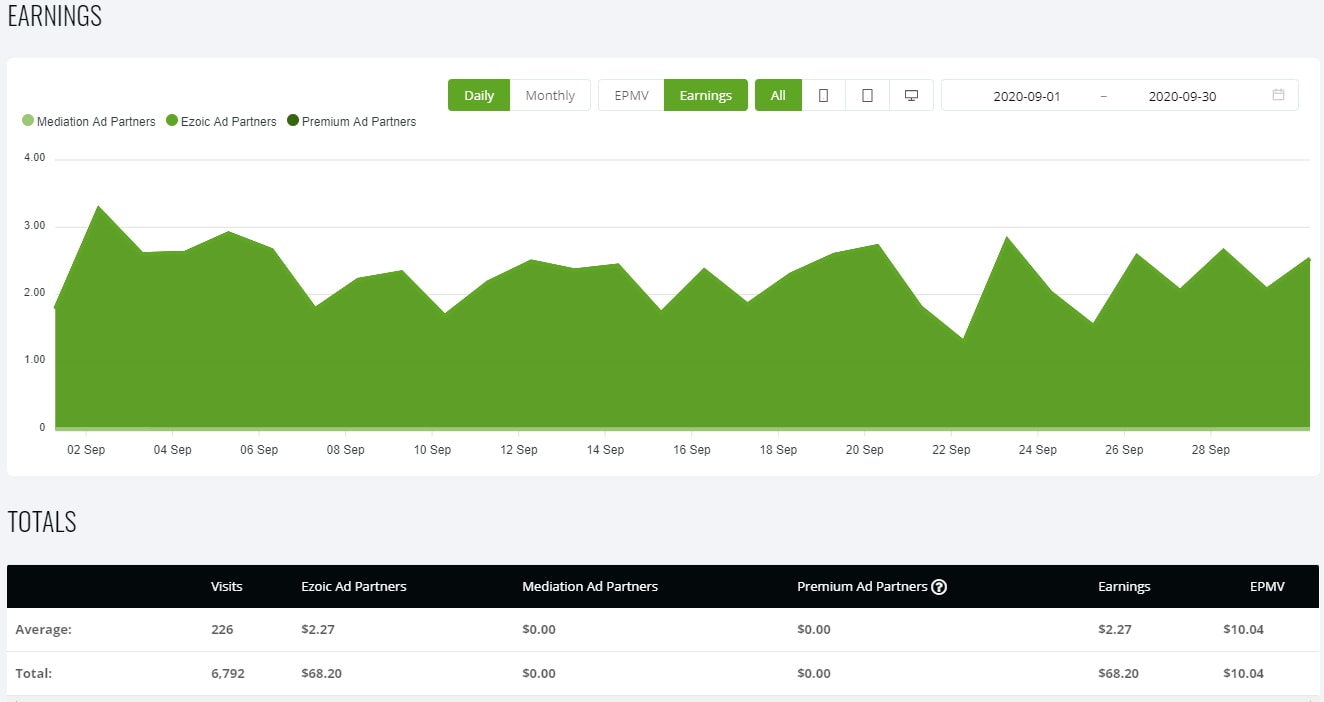Screen dimensions: 1324x702
Task: Select total Ezoic value $68.20
Action: (x=321, y=673)
